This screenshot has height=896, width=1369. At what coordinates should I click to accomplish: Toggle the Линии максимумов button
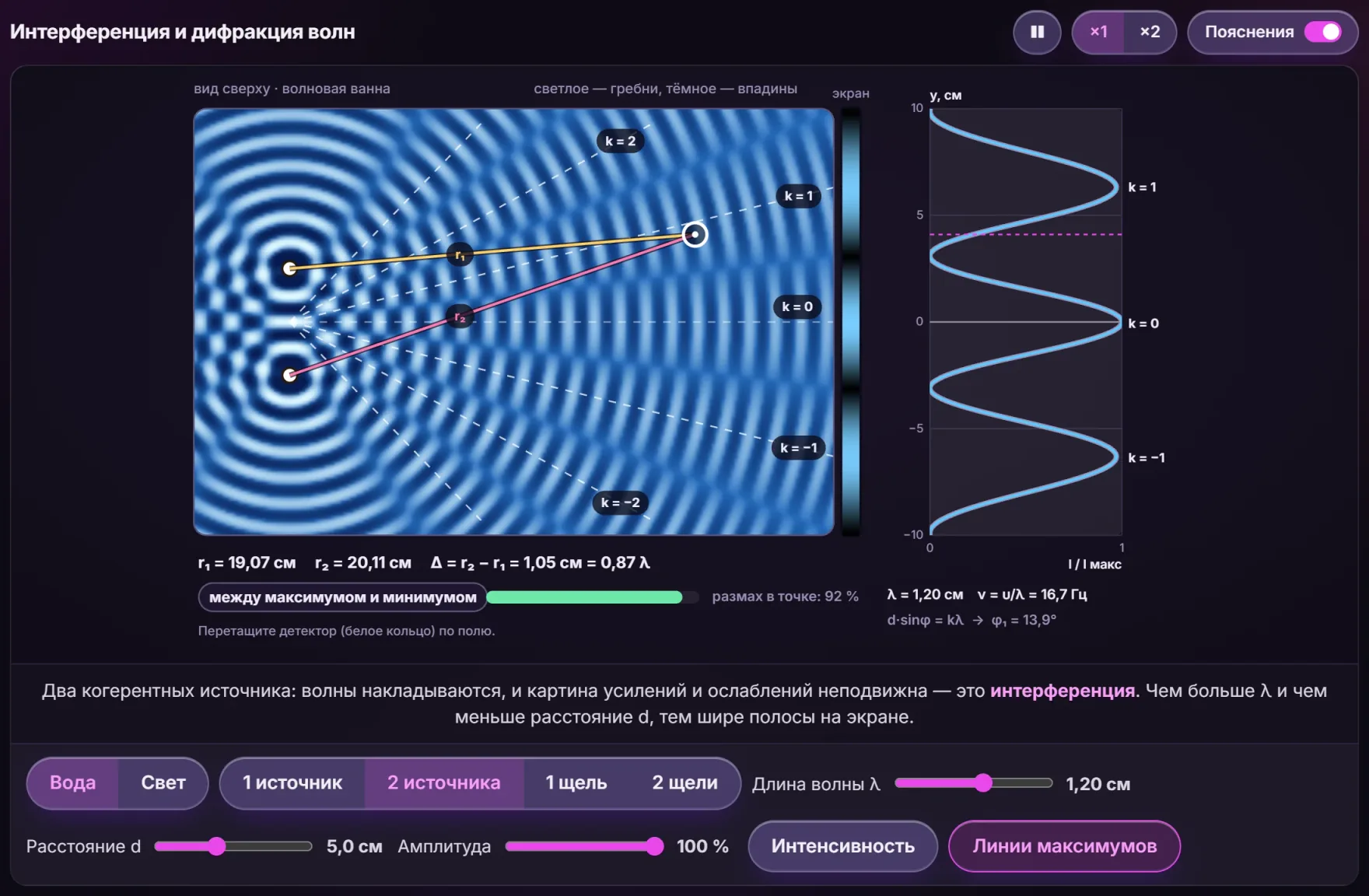[x=1064, y=846]
